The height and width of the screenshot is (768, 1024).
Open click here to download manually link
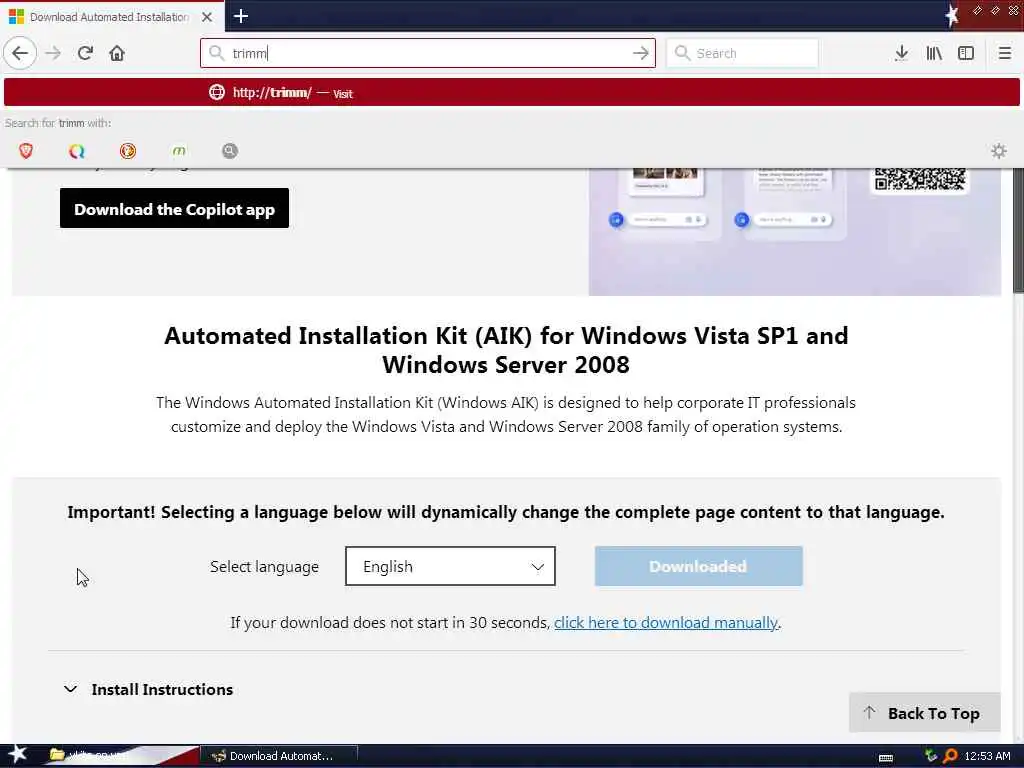(665, 622)
